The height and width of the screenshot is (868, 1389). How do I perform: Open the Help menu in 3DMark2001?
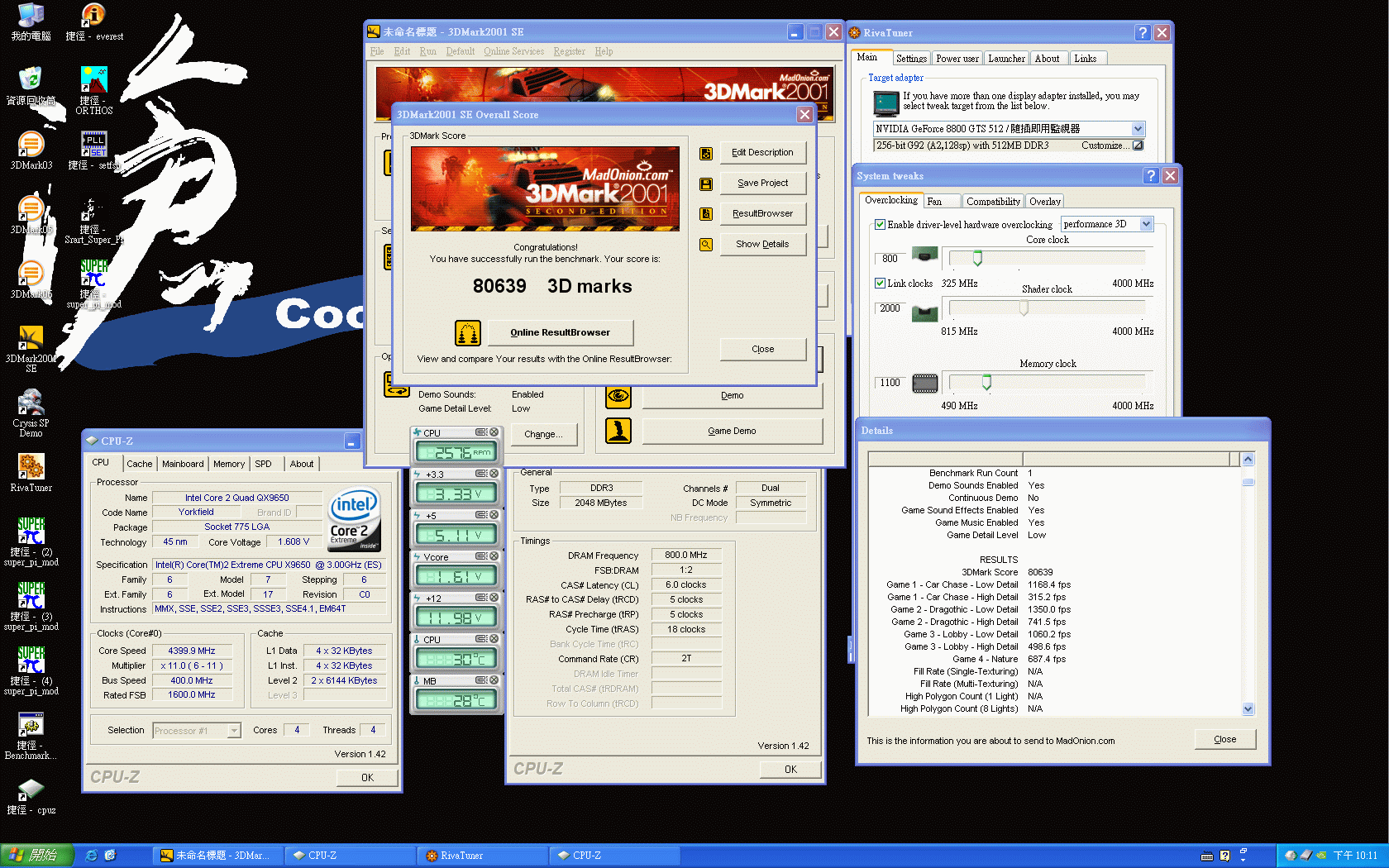click(x=604, y=51)
